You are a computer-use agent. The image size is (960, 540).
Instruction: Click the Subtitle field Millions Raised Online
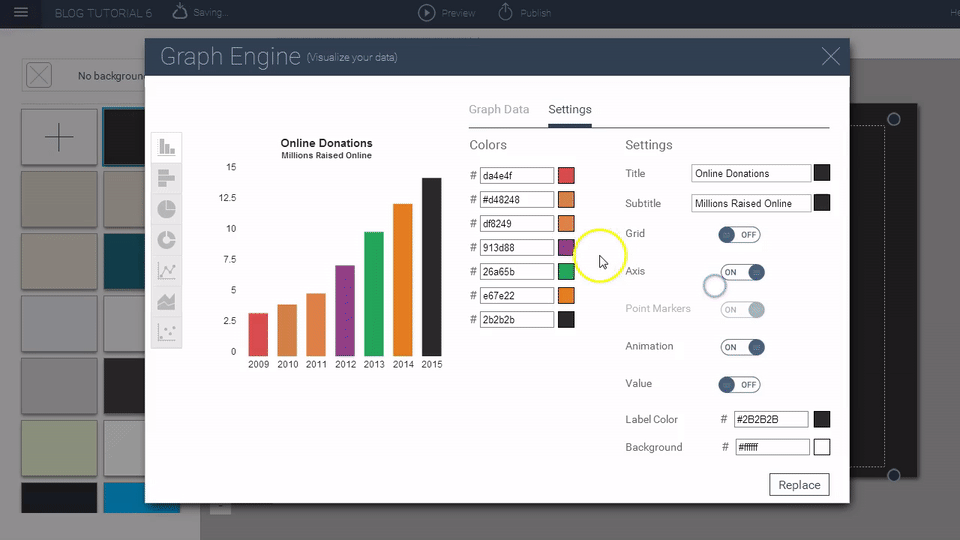coord(751,203)
